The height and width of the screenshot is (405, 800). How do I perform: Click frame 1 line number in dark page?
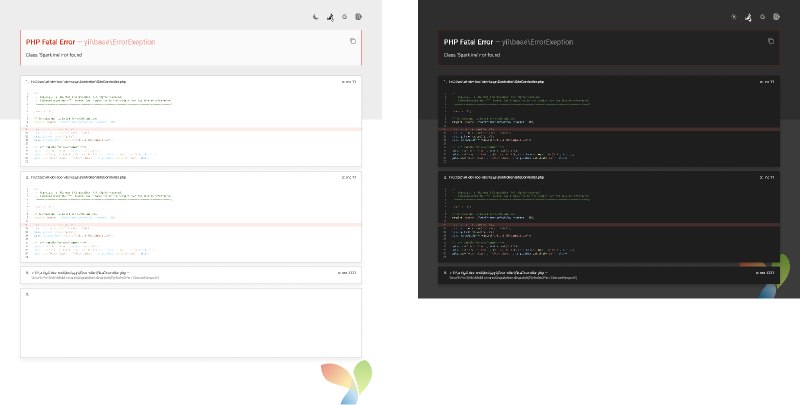(x=767, y=82)
